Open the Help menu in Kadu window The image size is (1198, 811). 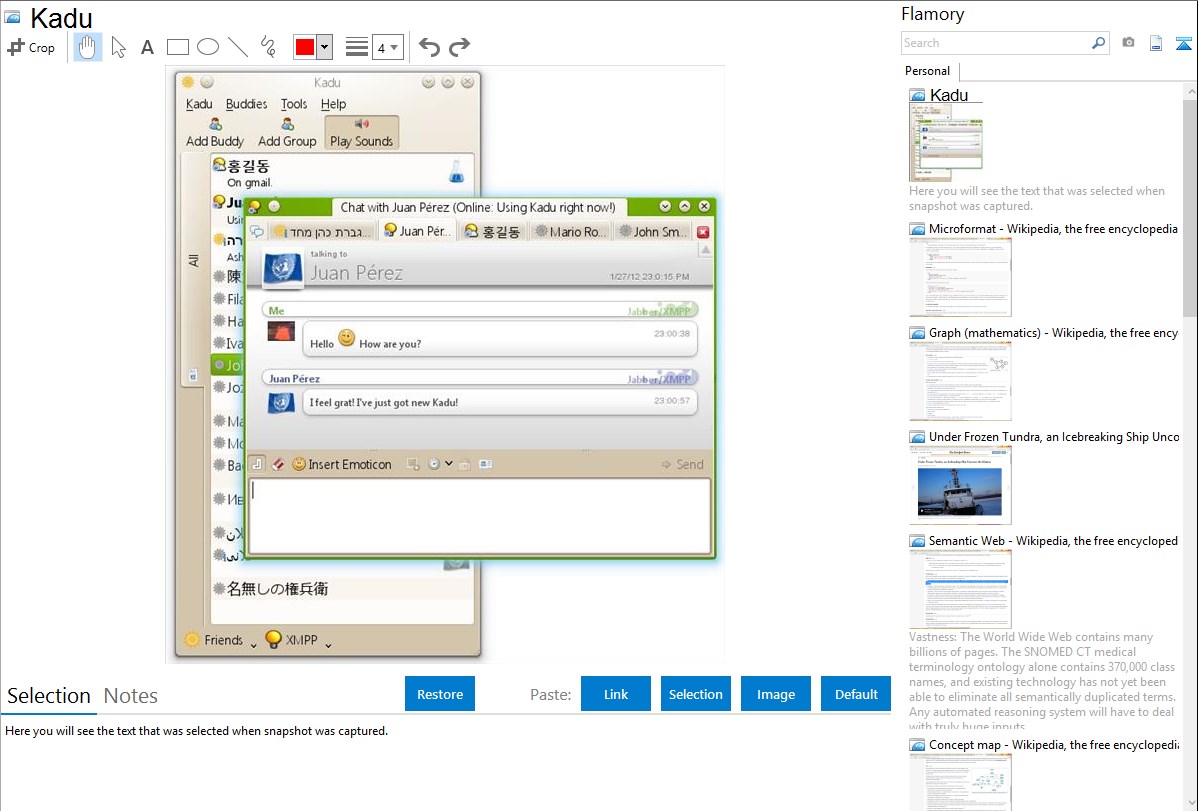tap(333, 104)
